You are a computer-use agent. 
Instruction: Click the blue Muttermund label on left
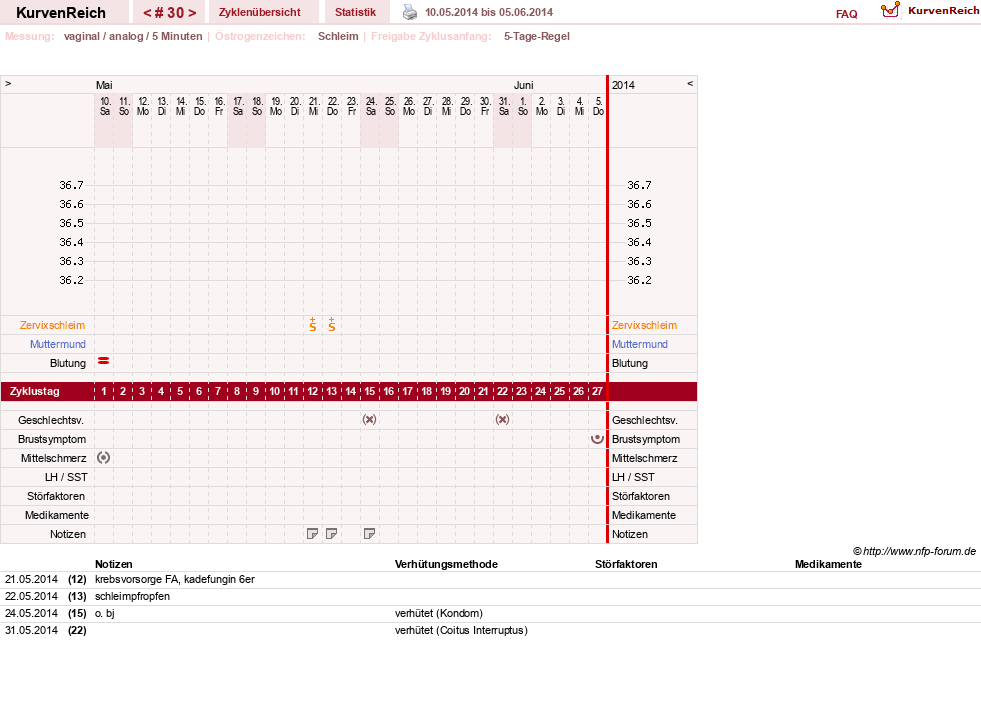pos(58,344)
